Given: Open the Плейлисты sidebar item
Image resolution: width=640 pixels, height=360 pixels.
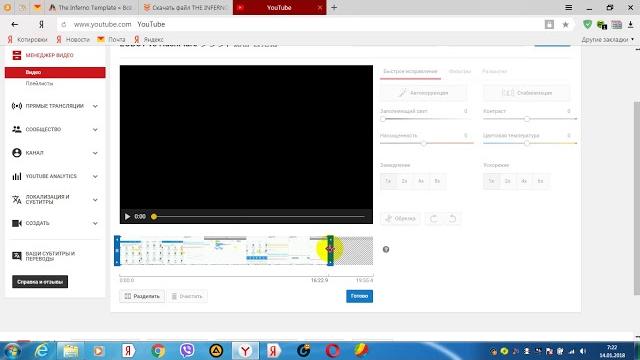Looking at the screenshot, I should (x=40, y=83).
